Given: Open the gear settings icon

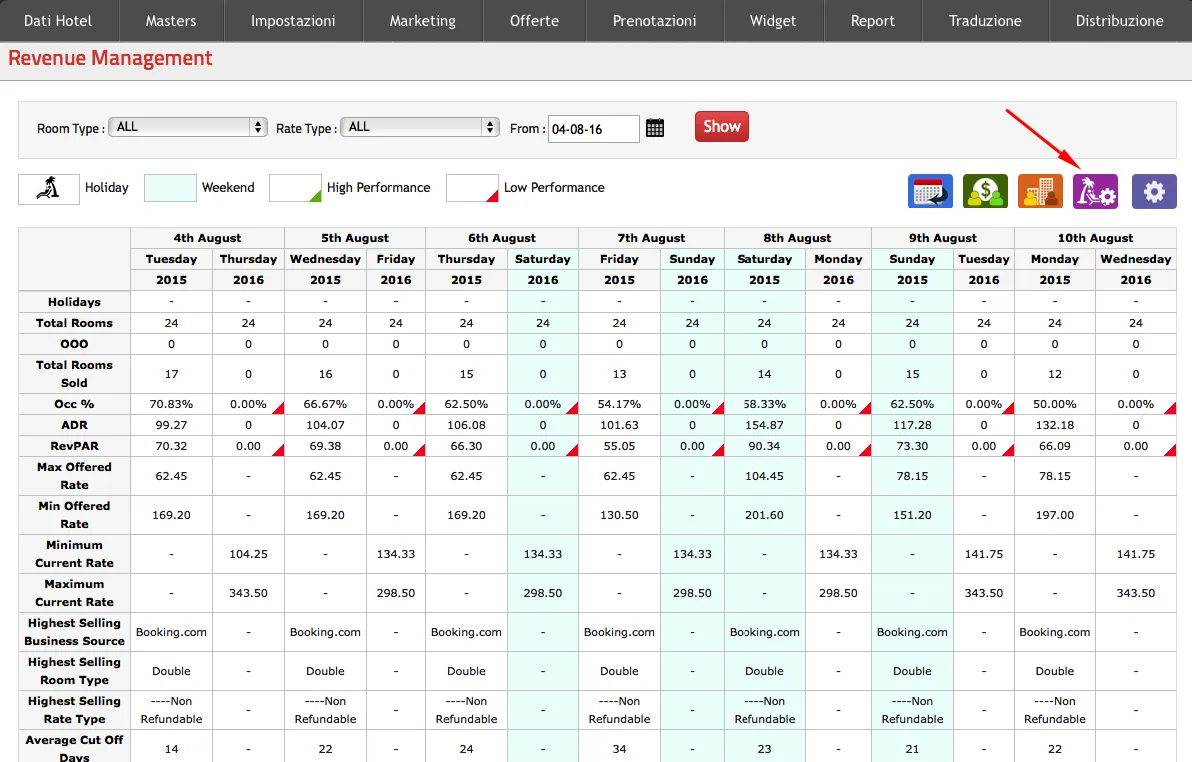Looking at the screenshot, I should tap(1154, 191).
